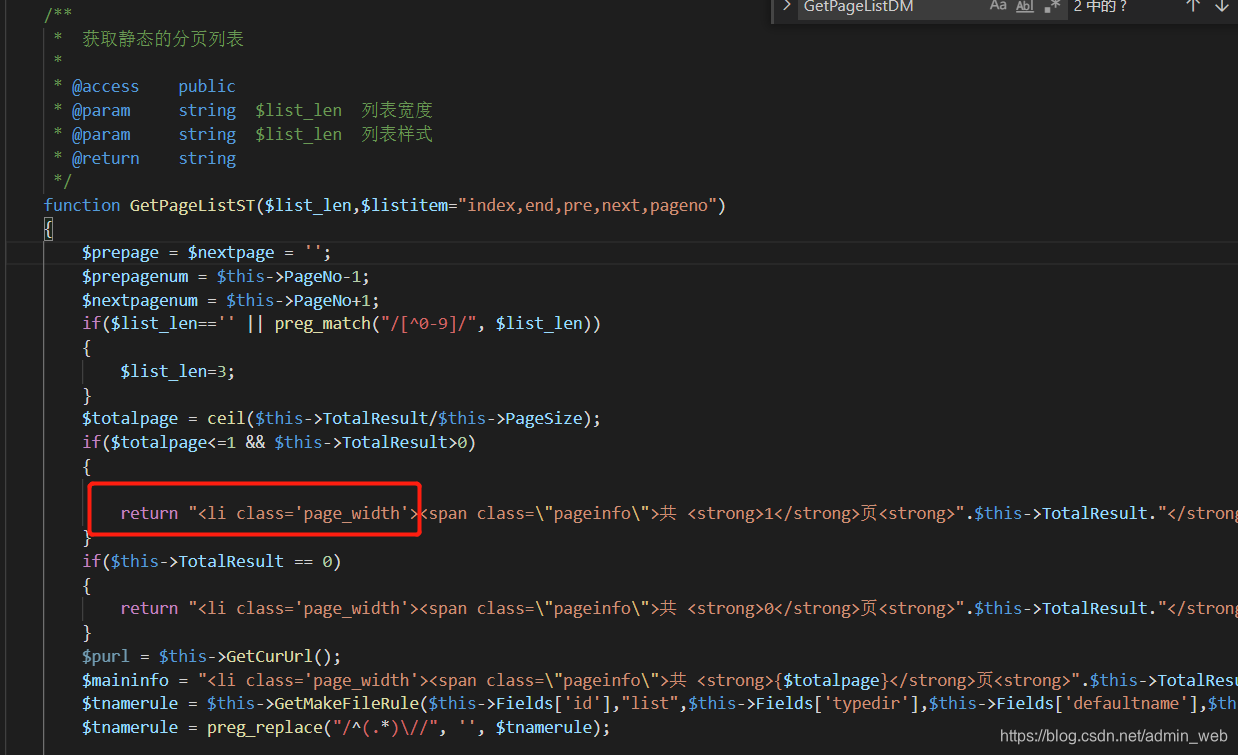Click the function keyword
This screenshot has width=1238, height=755.
click(82, 205)
